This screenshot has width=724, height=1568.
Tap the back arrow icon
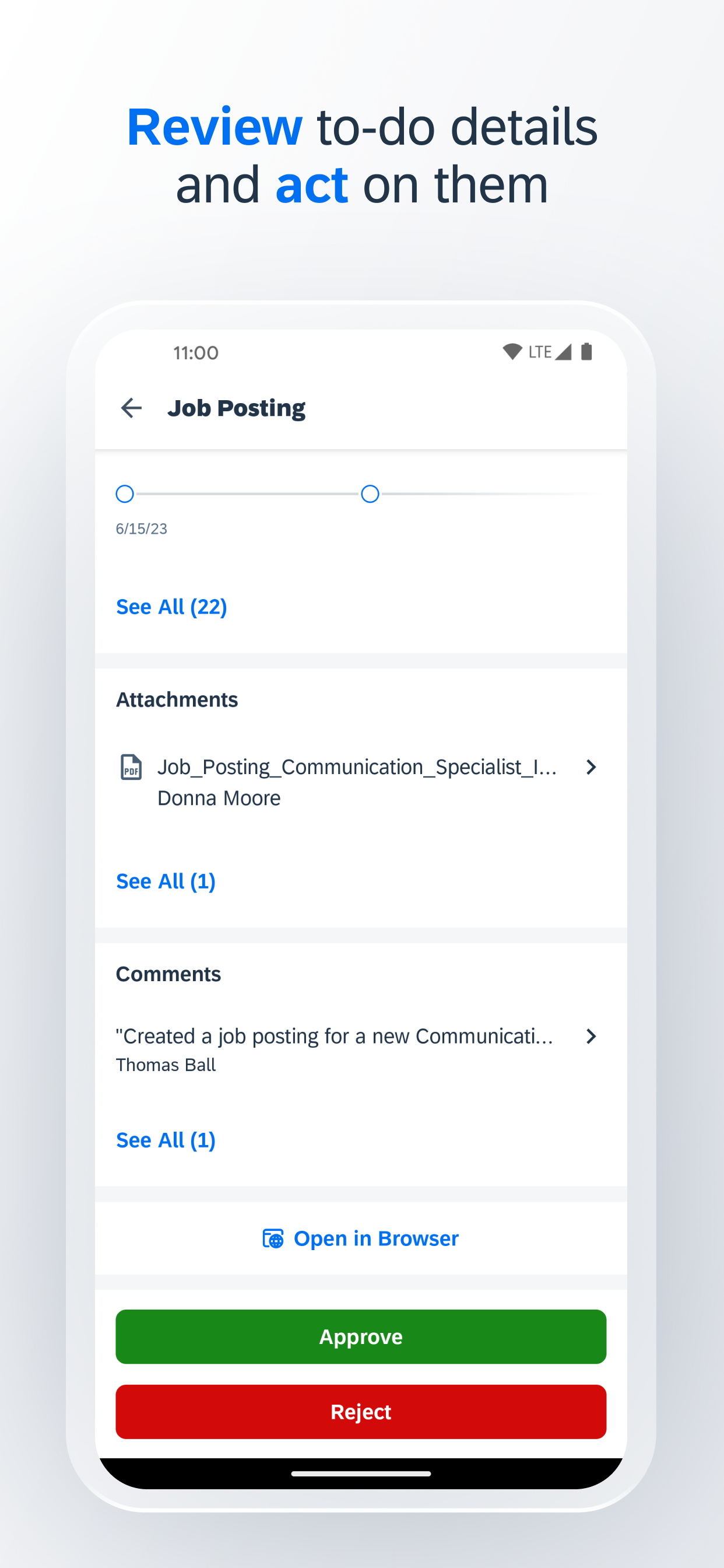click(131, 408)
